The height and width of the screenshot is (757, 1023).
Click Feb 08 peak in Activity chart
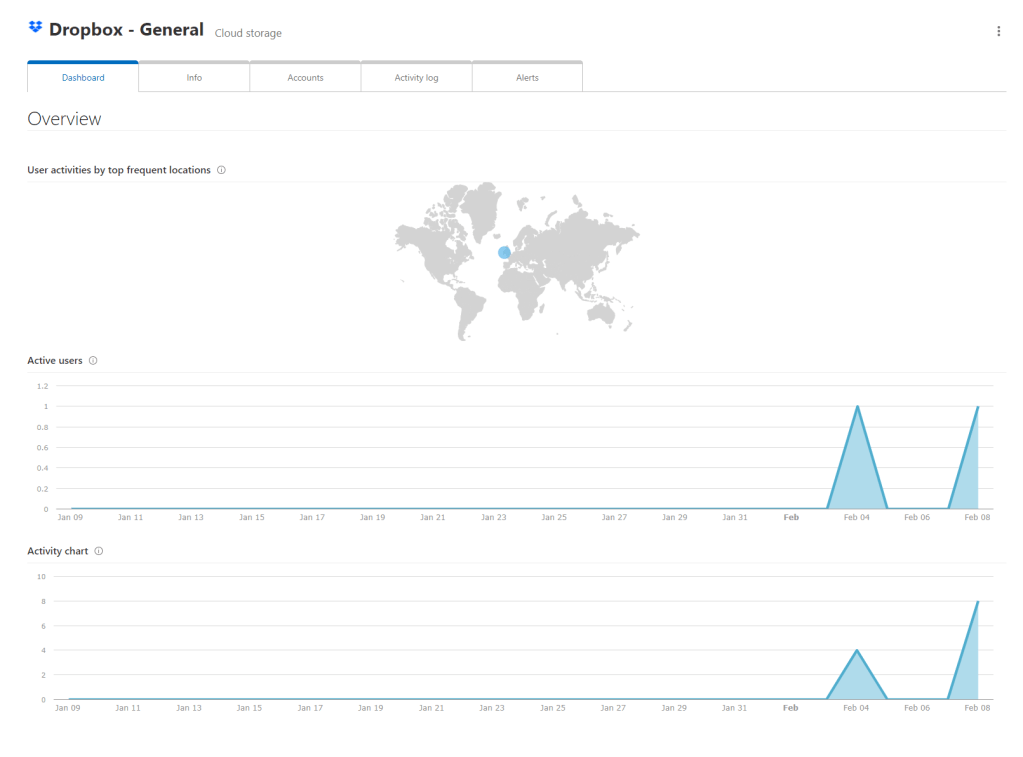(x=977, y=602)
